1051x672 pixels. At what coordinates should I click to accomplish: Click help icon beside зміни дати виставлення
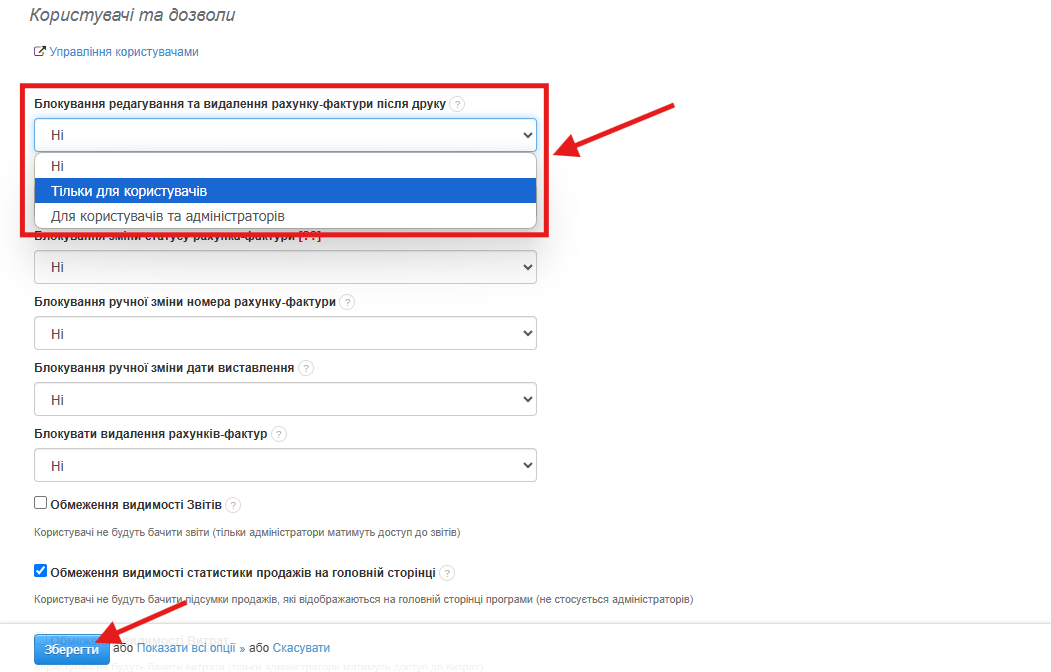click(306, 368)
